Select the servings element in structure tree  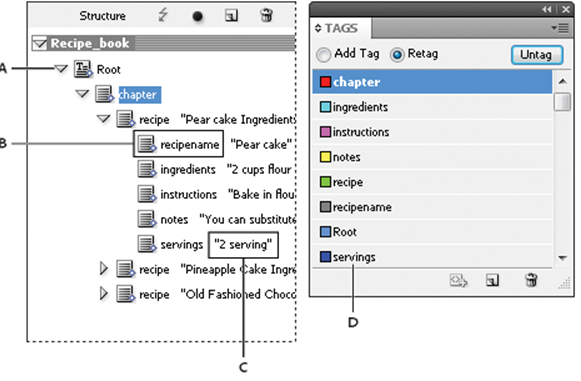click(x=182, y=245)
